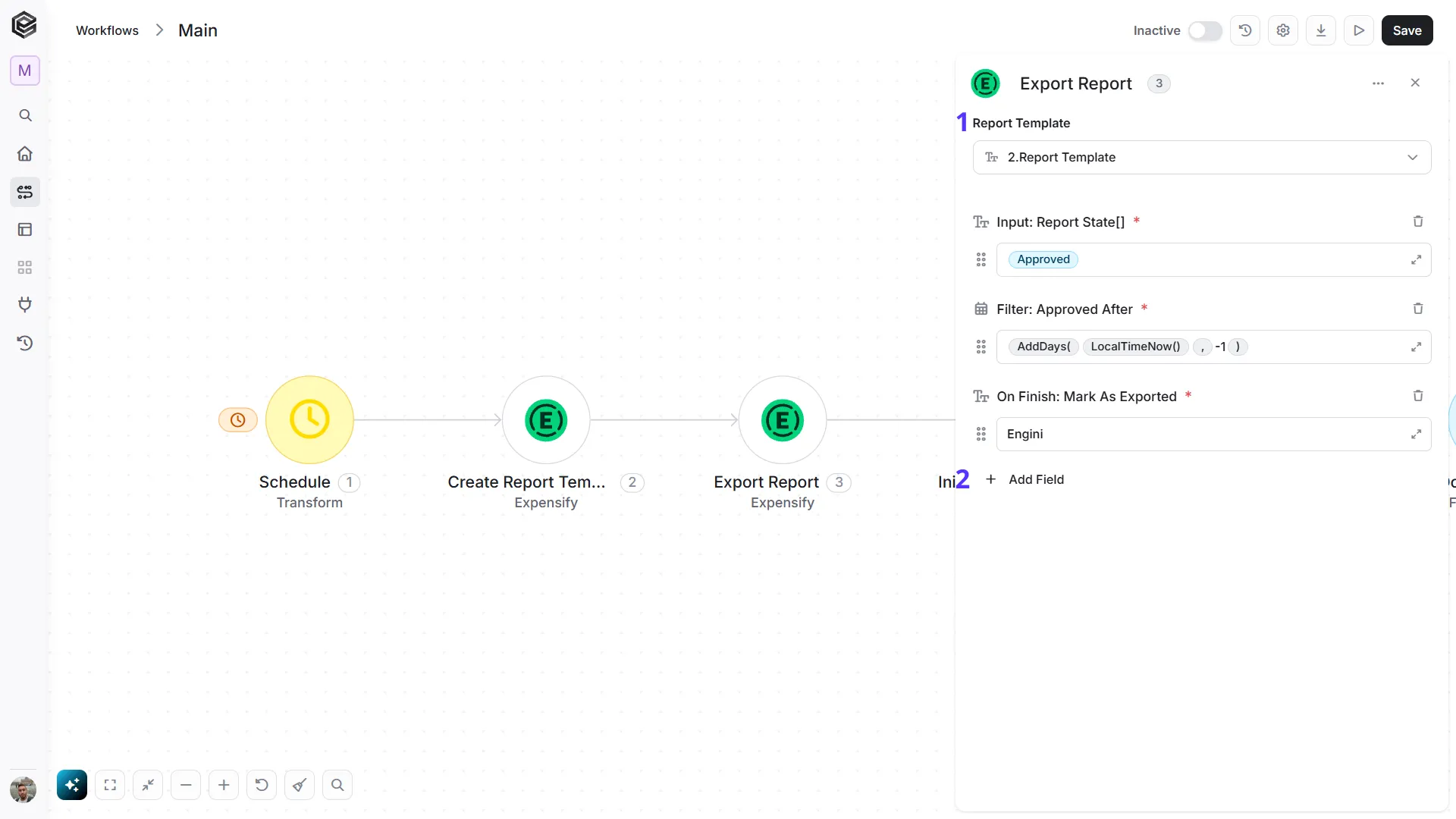The width and height of the screenshot is (1456, 819).
Task: Expand the Engini value editor
Action: click(x=1416, y=434)
